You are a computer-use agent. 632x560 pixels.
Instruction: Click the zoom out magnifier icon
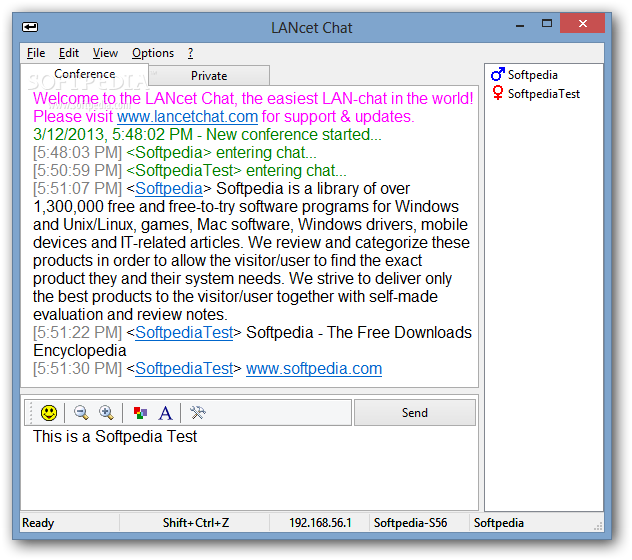click(x=81, y=412)
